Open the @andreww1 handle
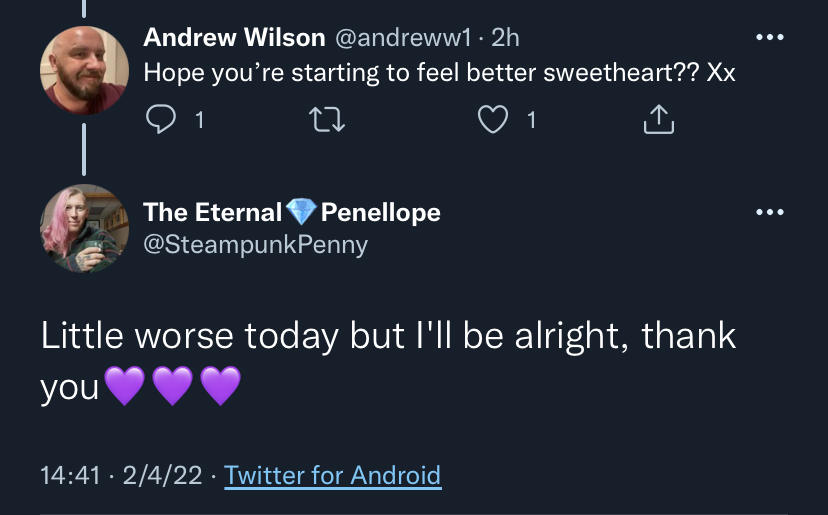Screen dimensions: 828x515 tap(402, 38)
